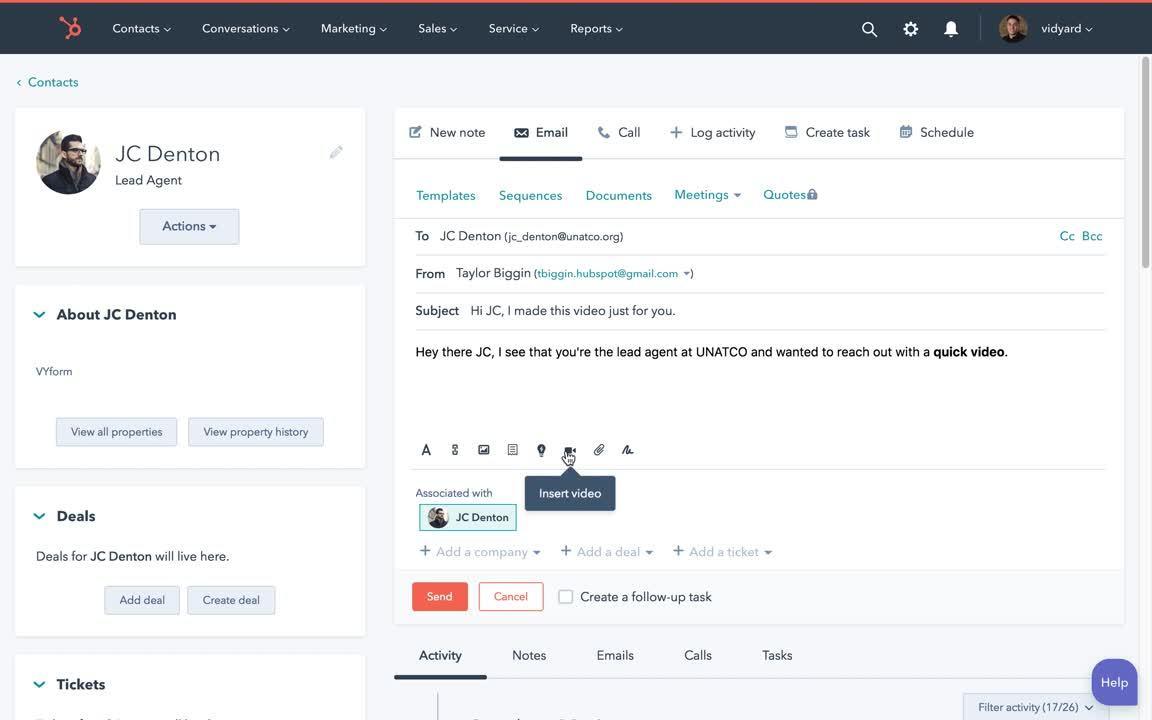
Task: Switch to the Emails timeline tab
Action: [615, 655]
